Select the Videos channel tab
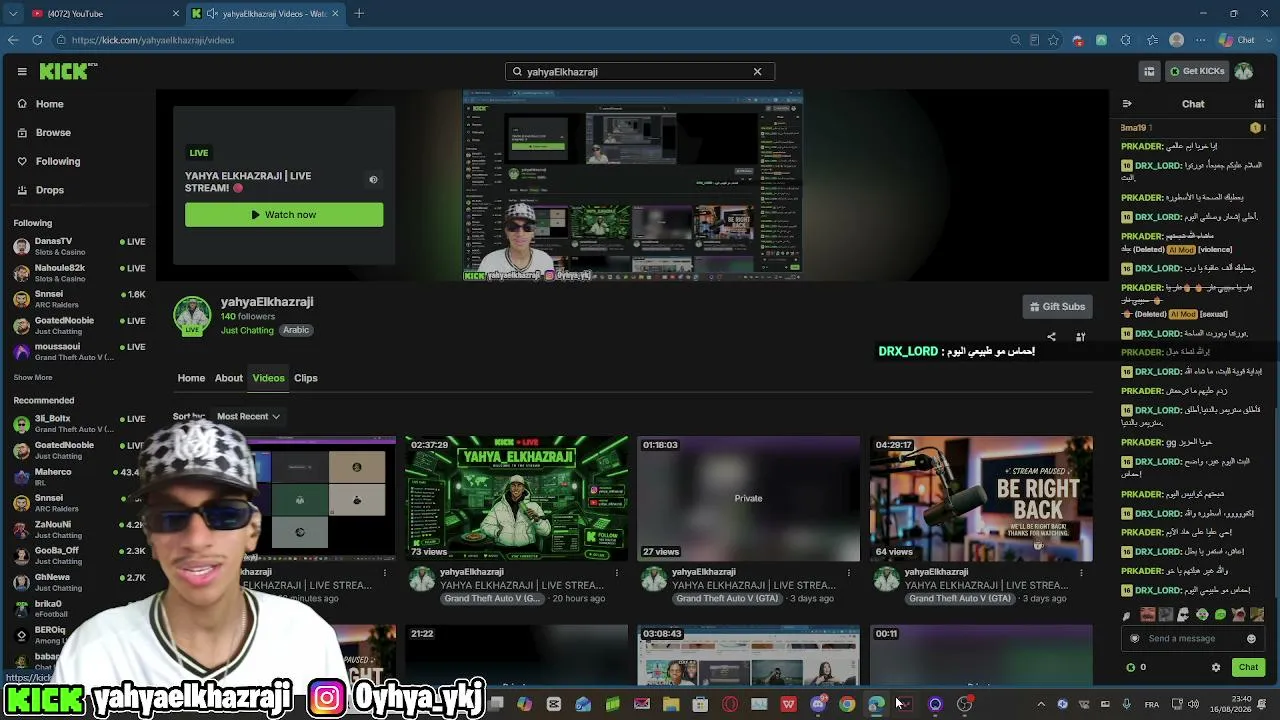 coord(268,378)
